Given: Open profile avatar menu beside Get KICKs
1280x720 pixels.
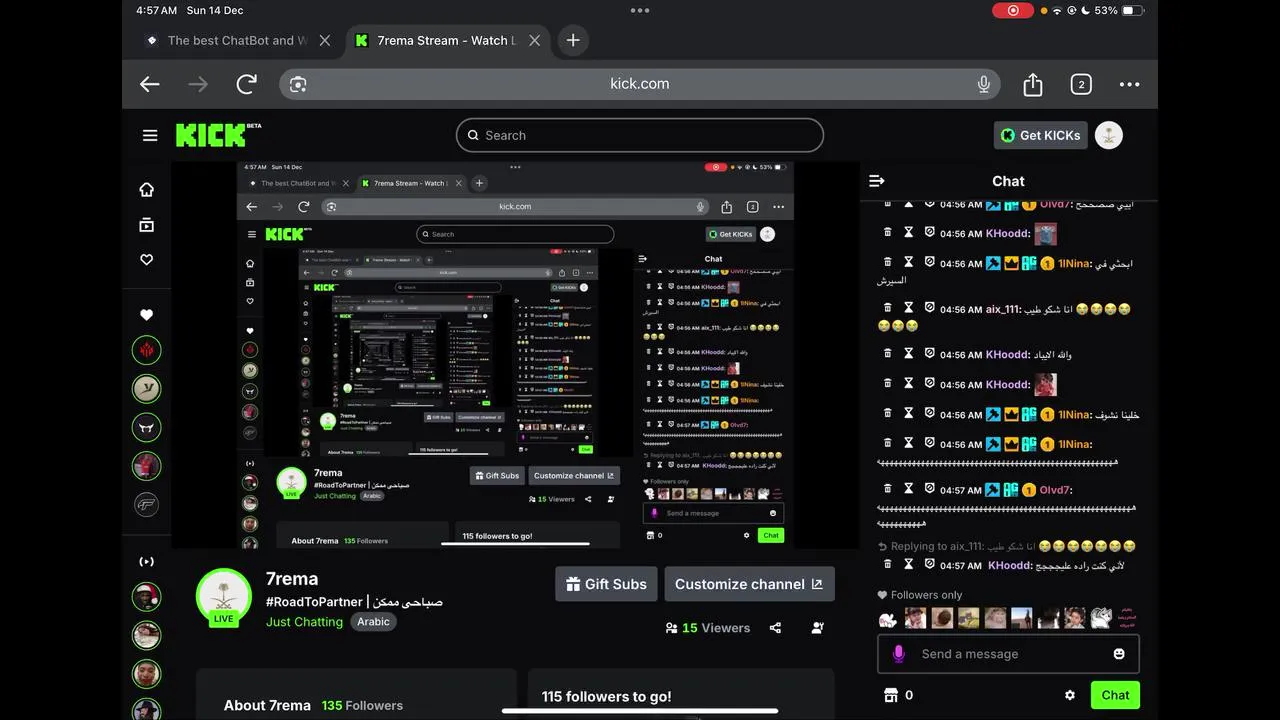Looking at the screenshot, I should pyautogui.click(x=1109, y=135).
